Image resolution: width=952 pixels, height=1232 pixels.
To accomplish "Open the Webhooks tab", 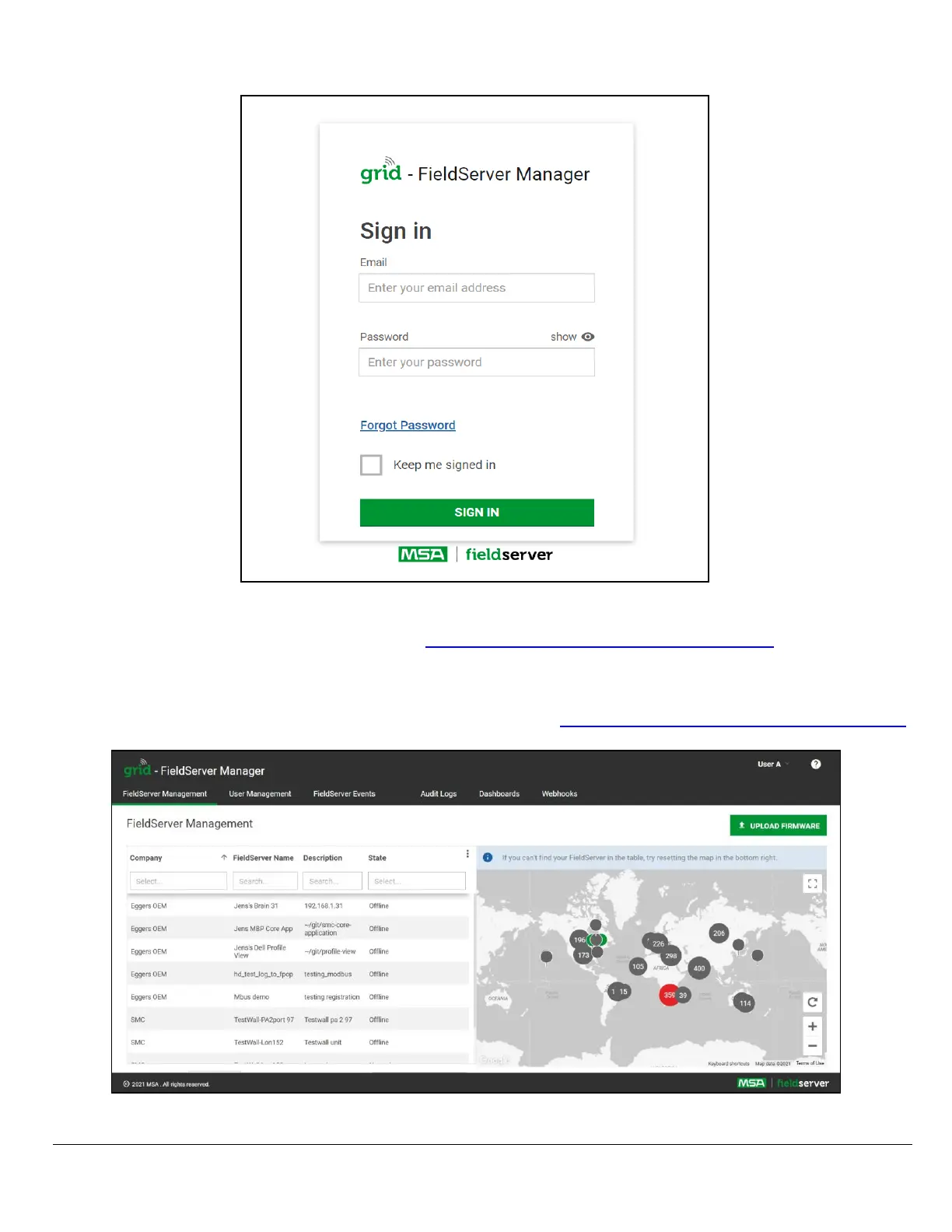I will (x=559, y=794).
